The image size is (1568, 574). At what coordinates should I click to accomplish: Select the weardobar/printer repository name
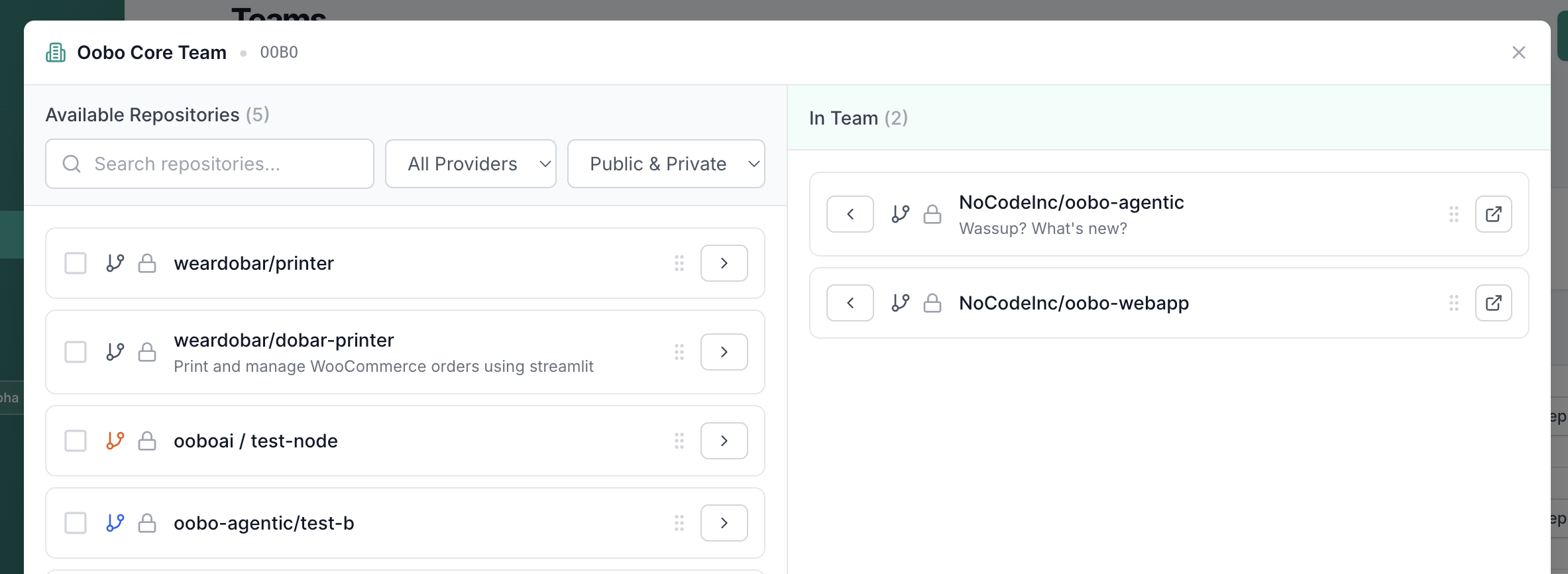point(254,263)
